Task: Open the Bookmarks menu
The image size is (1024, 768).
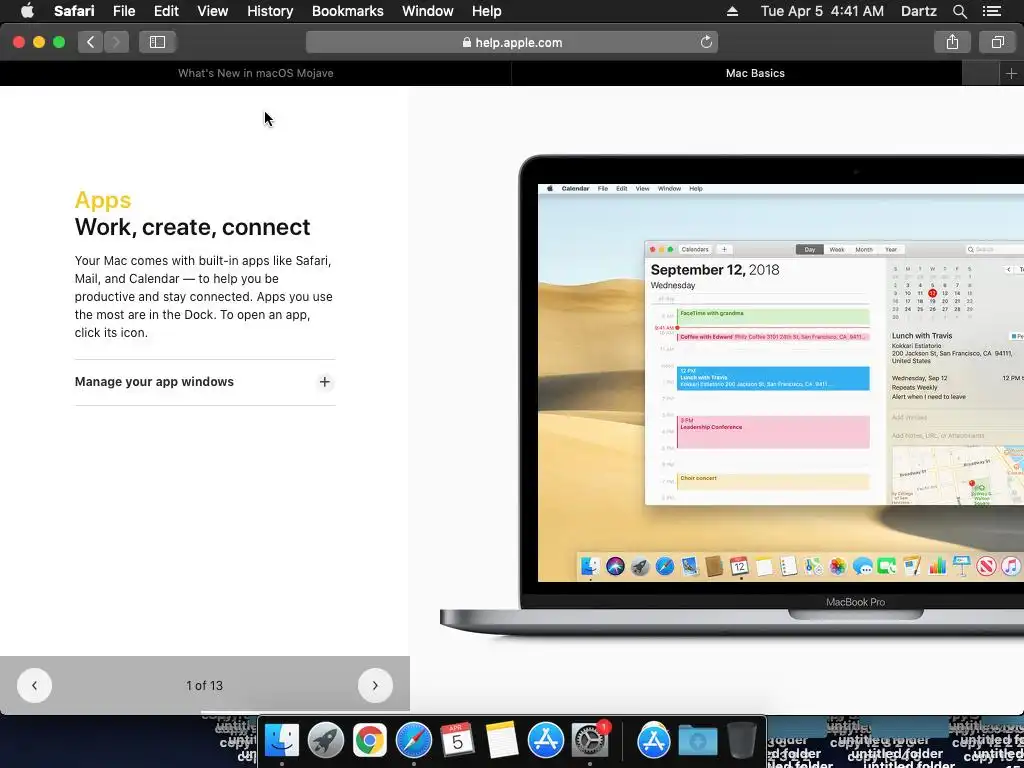Action: (x=347, y=11)
